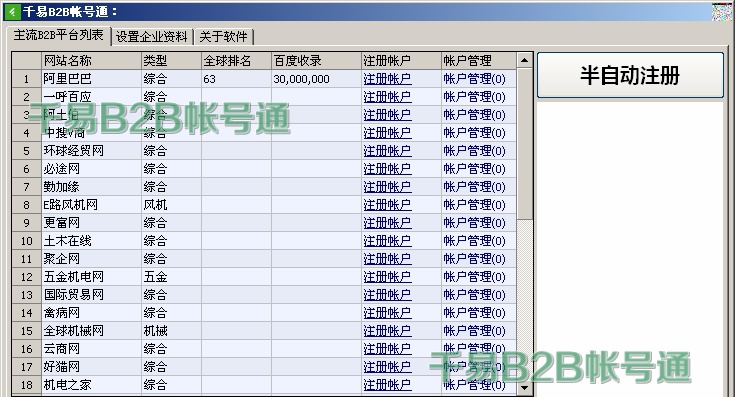Click 注册帐户 link for 禽病网
This screenshot has width=735, height=397.
387,313
